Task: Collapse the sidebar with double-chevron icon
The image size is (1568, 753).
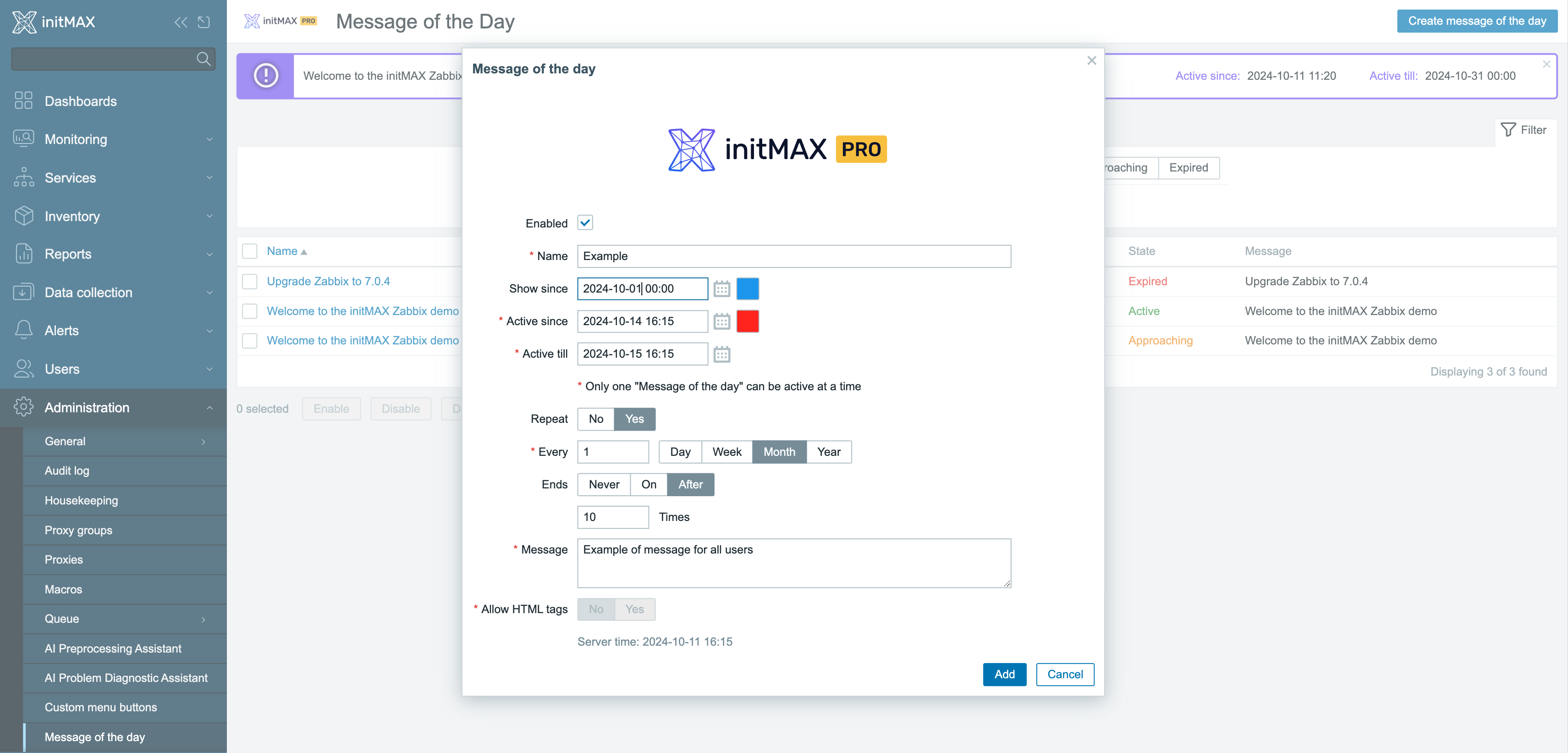Action: pos(181,22)
